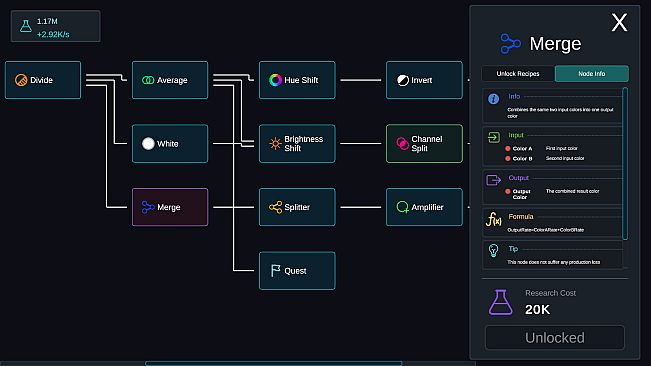Close the Merge info panel

coord(619,22)
